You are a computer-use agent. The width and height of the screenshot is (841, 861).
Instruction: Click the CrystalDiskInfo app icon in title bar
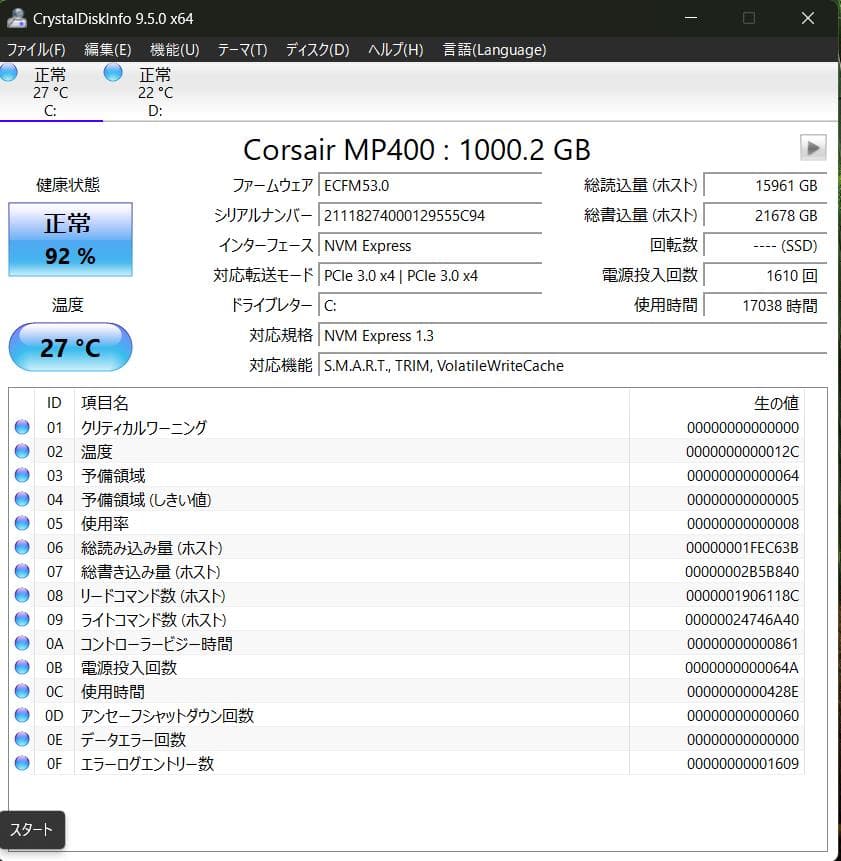[x=16, y=18]
